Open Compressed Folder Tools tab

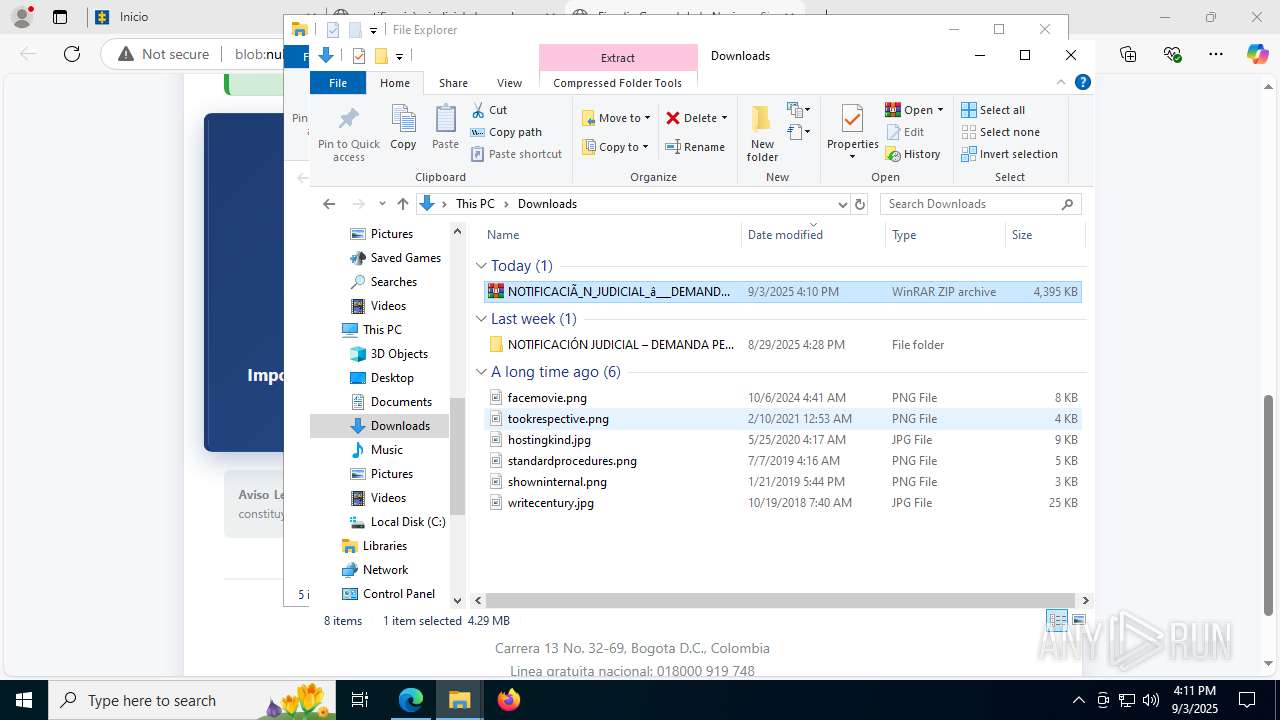click(618, 83)
